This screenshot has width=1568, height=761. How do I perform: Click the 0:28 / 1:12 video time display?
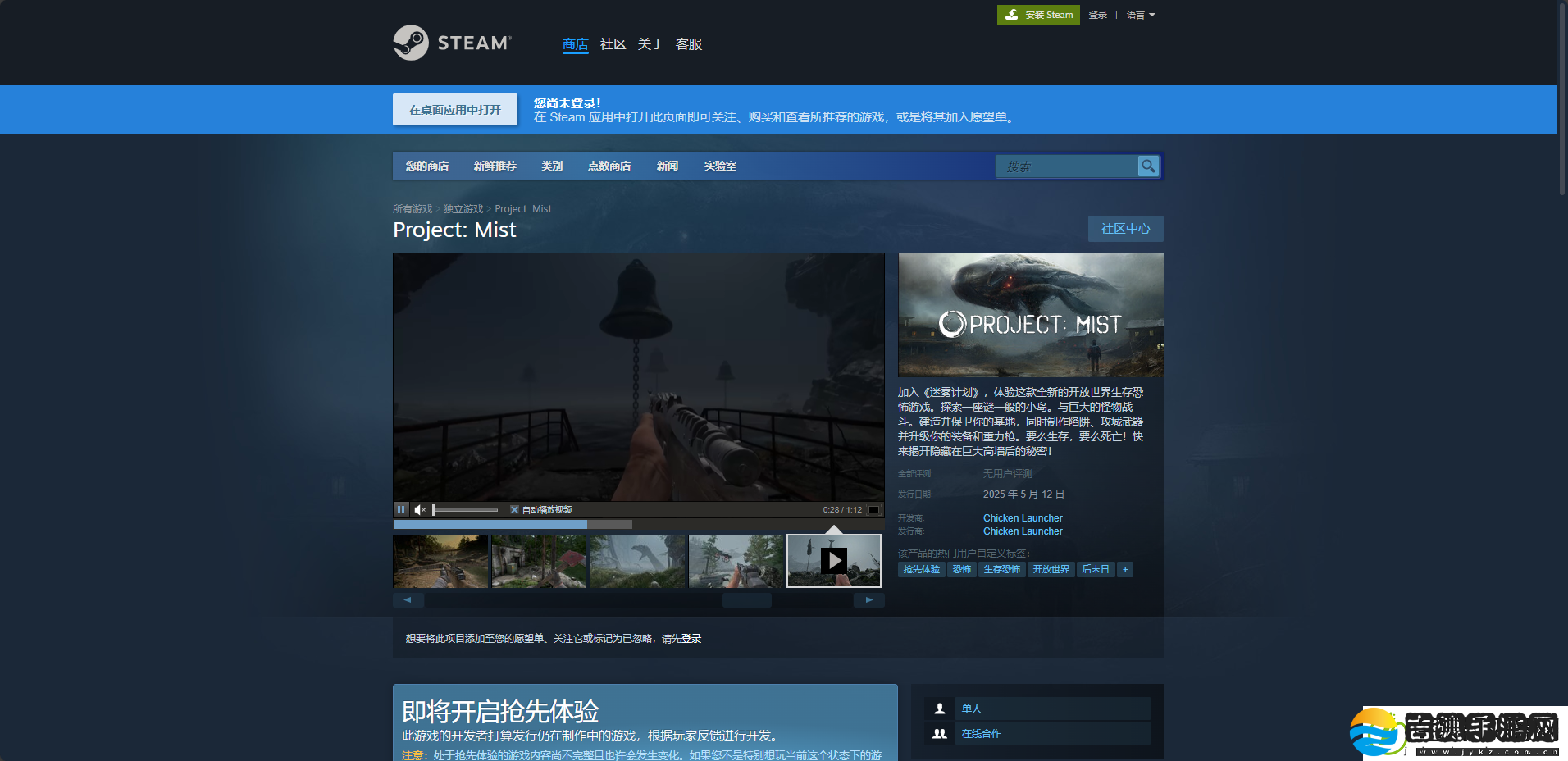point(842,510)
